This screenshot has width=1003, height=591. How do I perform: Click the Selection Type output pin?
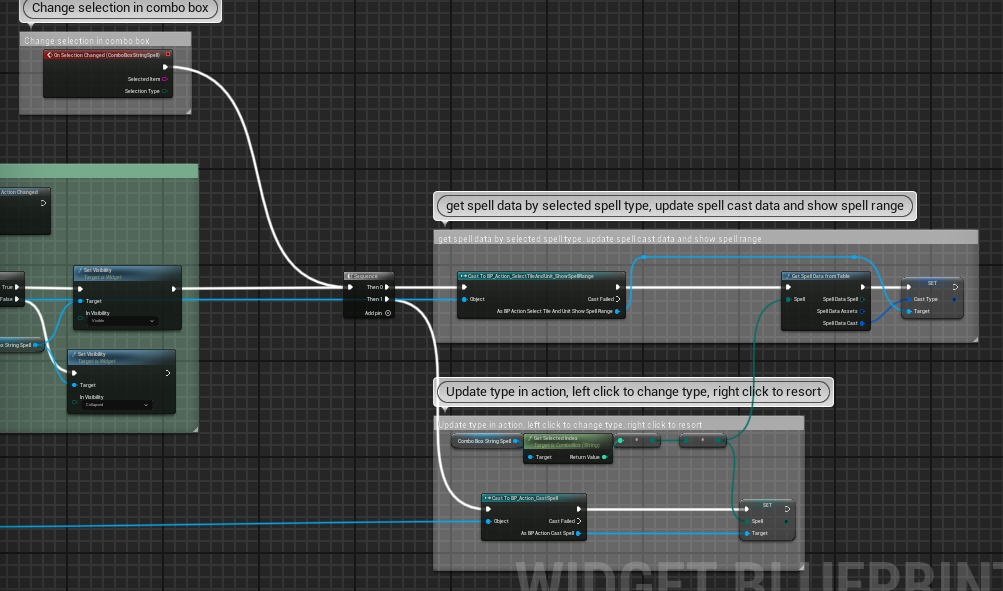click(164, 91)
